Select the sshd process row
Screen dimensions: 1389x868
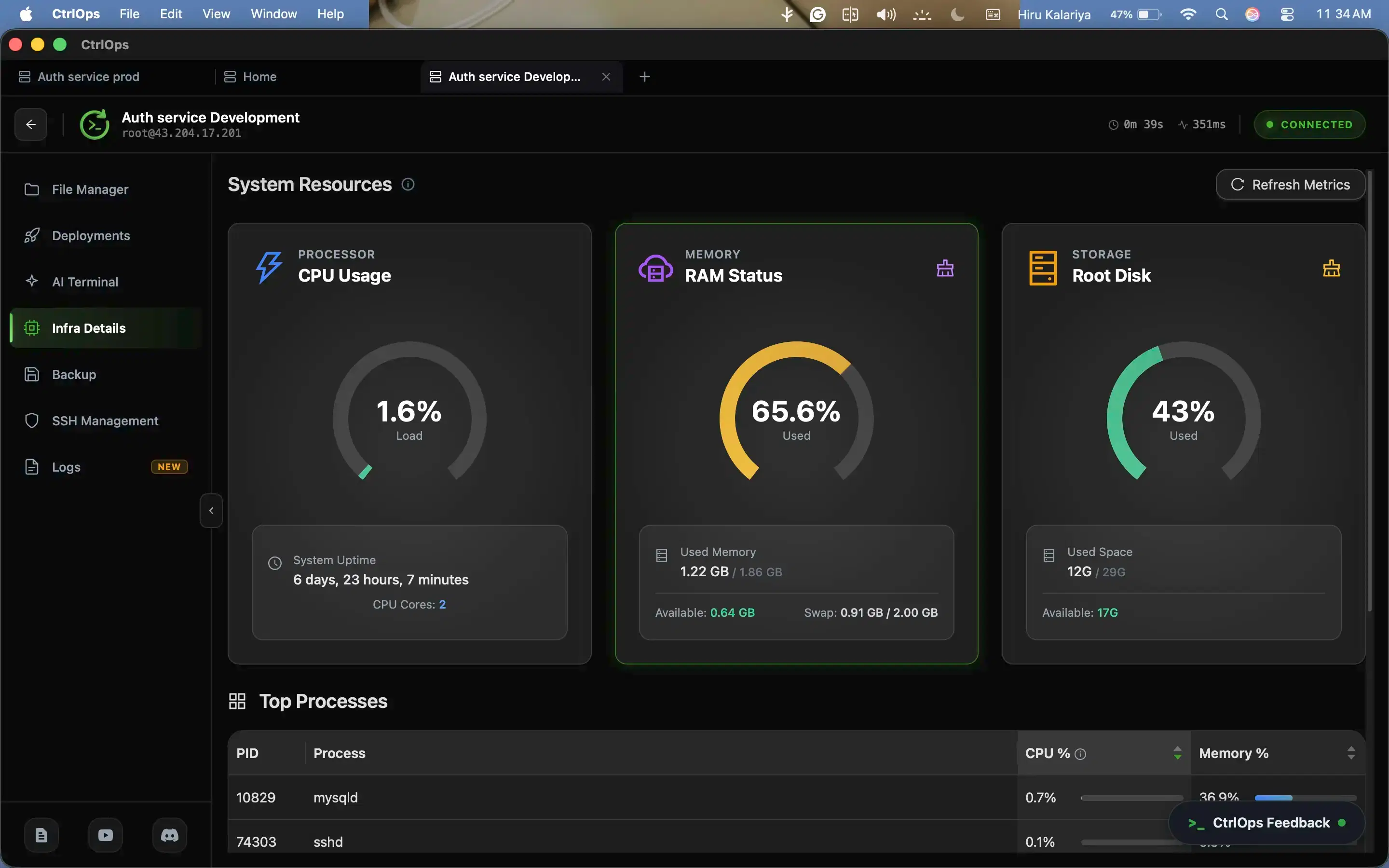[x=797, y=837]
